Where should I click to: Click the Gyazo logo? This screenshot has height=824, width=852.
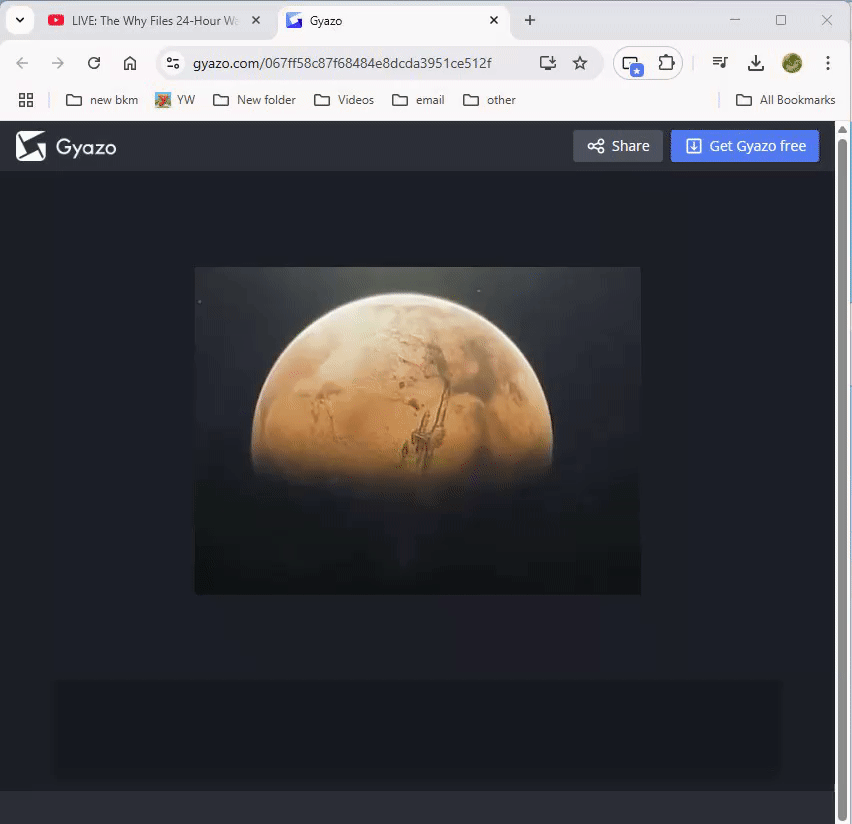(66, 146)
